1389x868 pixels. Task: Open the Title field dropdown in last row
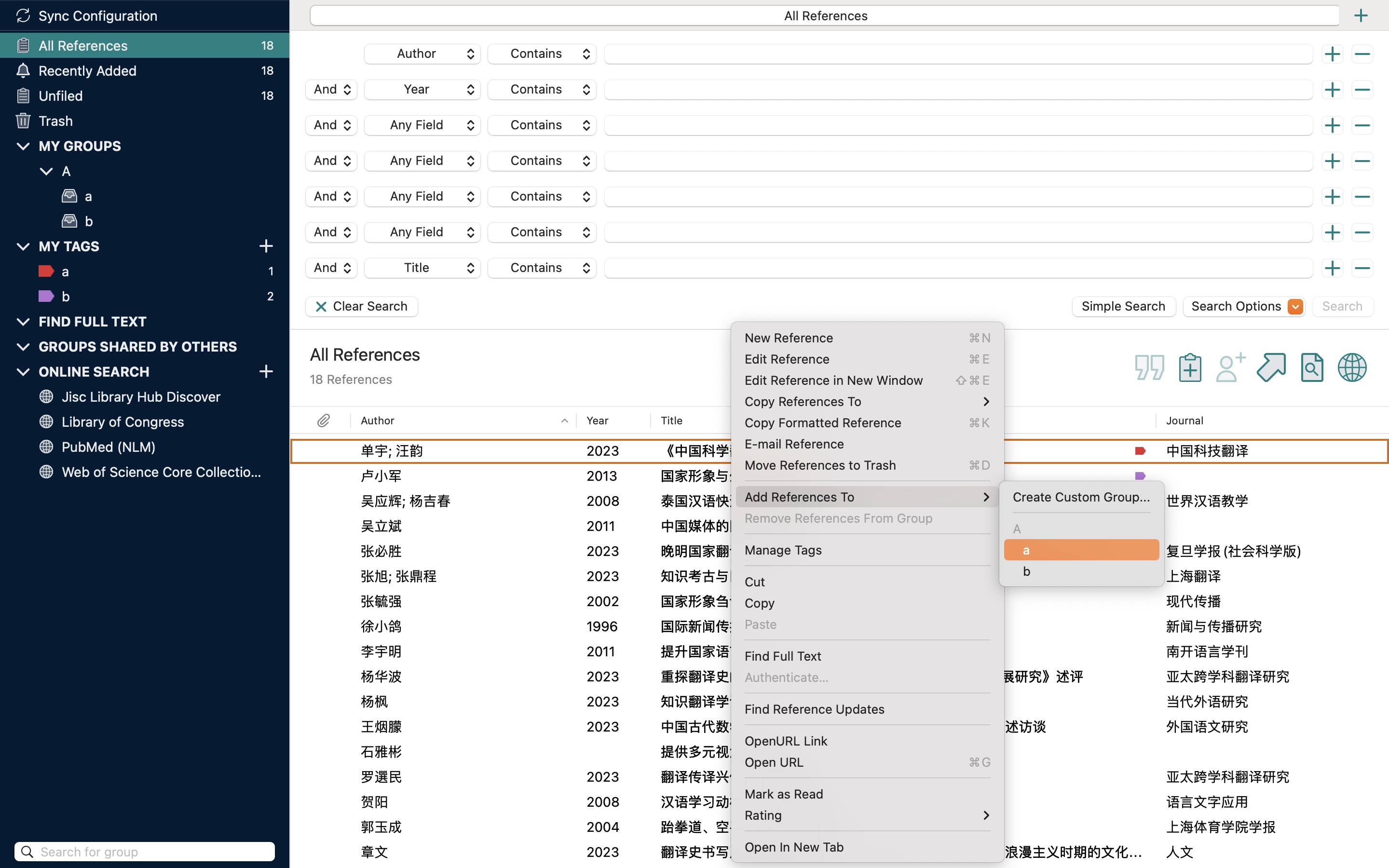pyautogui.click(x=422, y=268)
